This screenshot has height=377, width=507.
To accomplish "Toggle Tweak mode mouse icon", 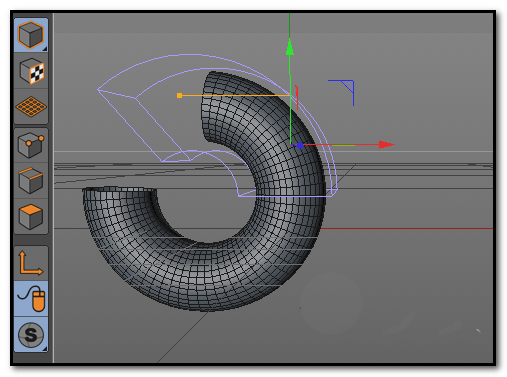I will [x=31, y=299].
